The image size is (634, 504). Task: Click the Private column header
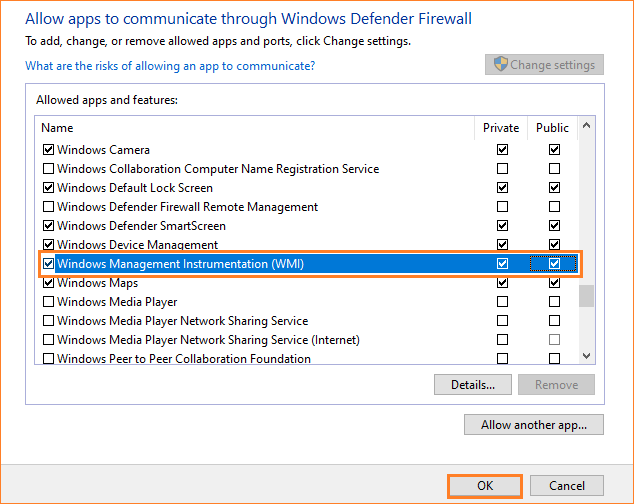click(501, 128)
